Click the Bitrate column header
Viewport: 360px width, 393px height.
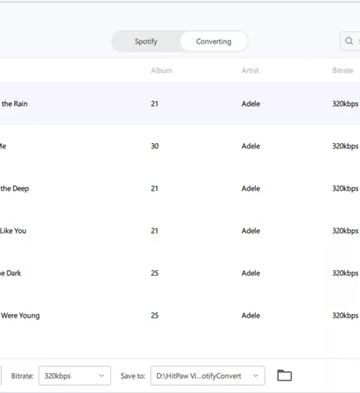point(342,70)
